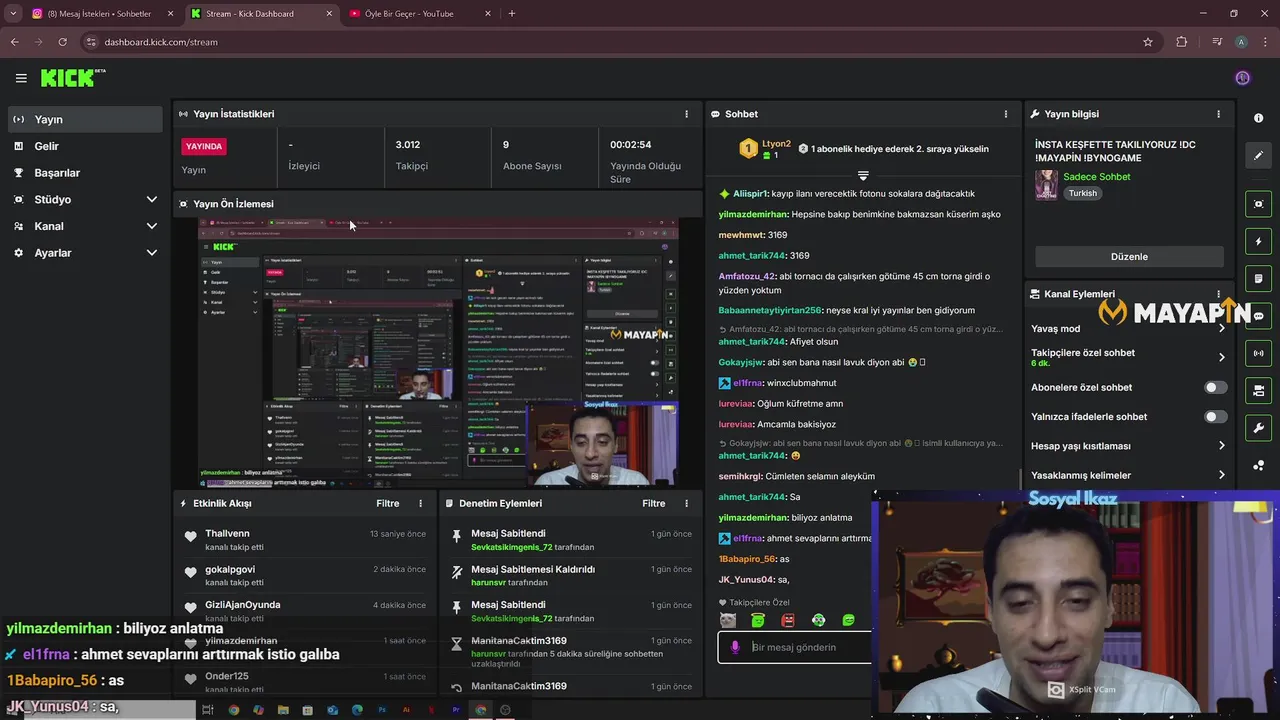The image size is (1280, 720).
Task: Switch to Mesaj İstekleri Instagram tab
Action: pos(100,14)
